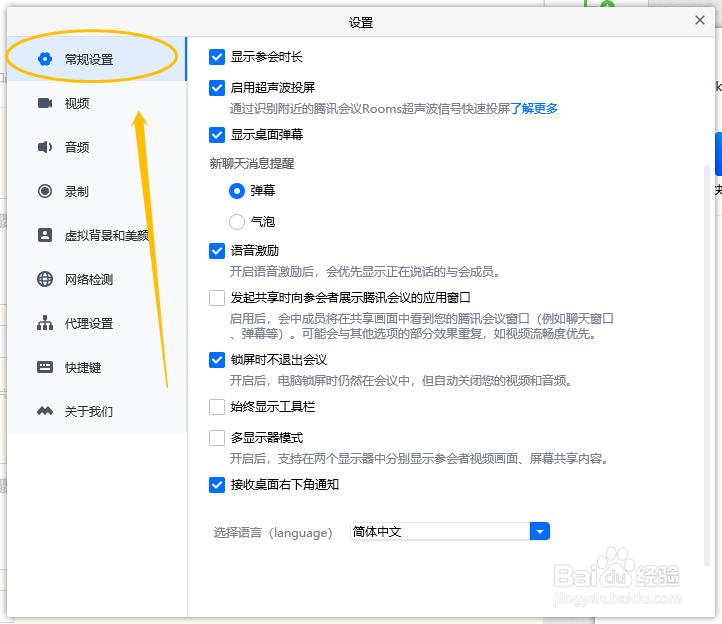Click the 了解更多 link

534,109
